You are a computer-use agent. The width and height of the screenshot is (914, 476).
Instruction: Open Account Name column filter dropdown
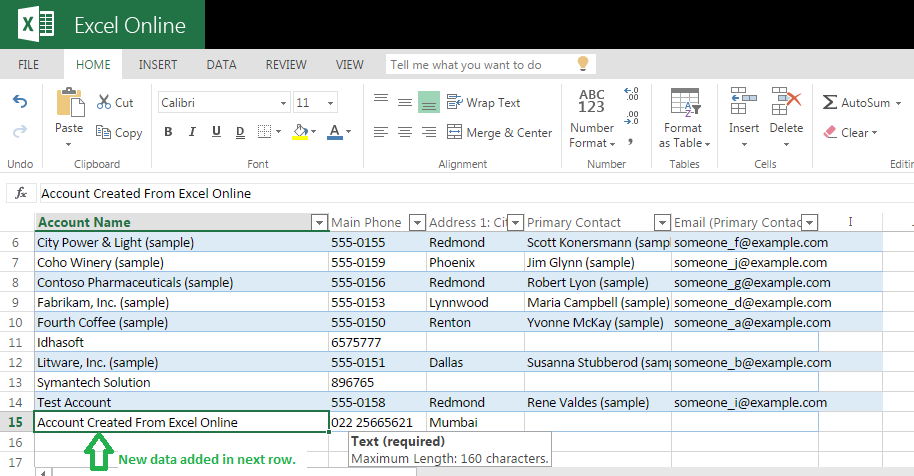319,223
